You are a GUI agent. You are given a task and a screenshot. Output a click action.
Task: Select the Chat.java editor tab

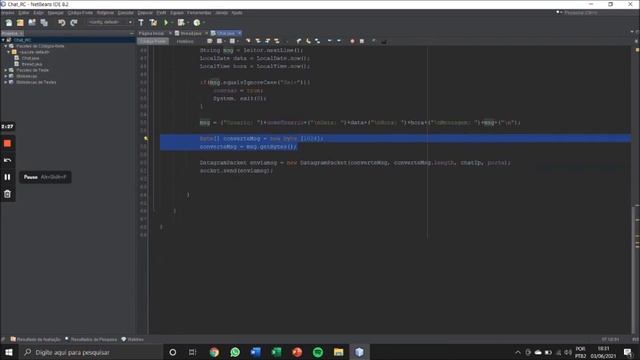226,33
